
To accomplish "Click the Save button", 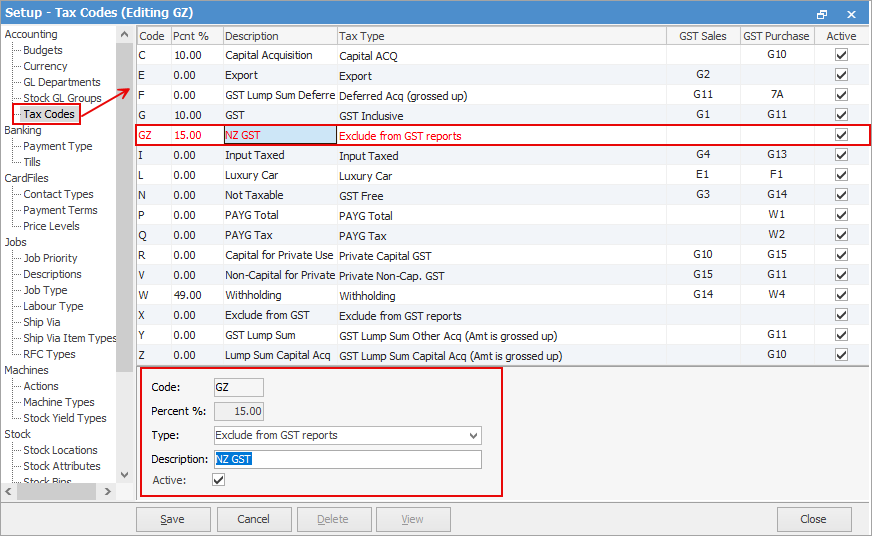I will (173, 519).
